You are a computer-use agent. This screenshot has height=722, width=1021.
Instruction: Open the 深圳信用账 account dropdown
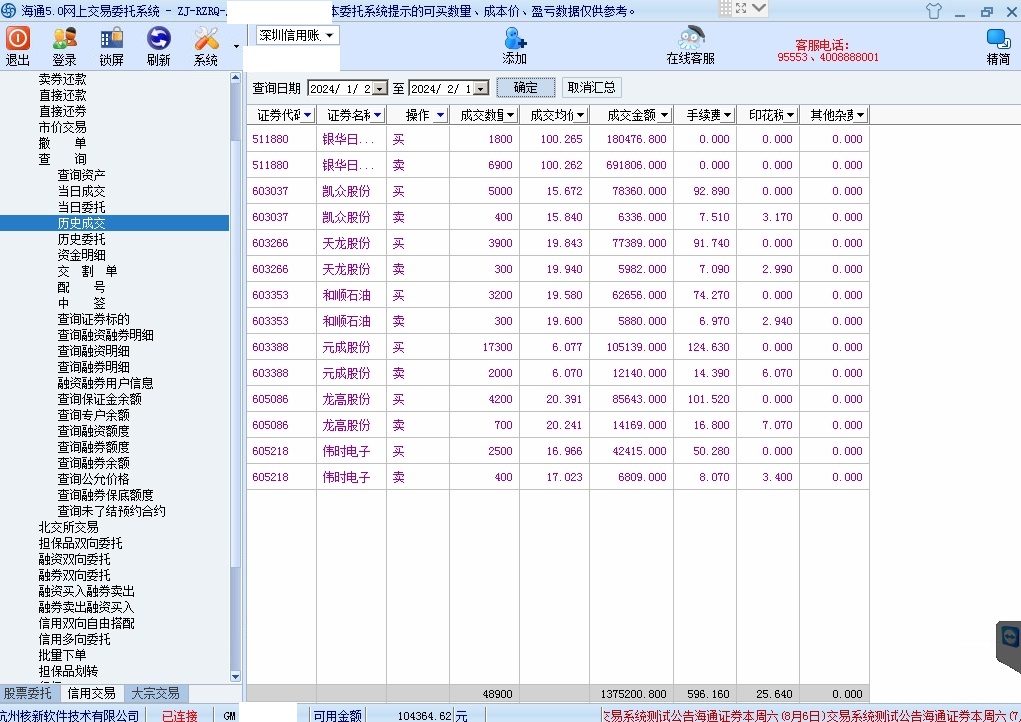coord(298,35)
